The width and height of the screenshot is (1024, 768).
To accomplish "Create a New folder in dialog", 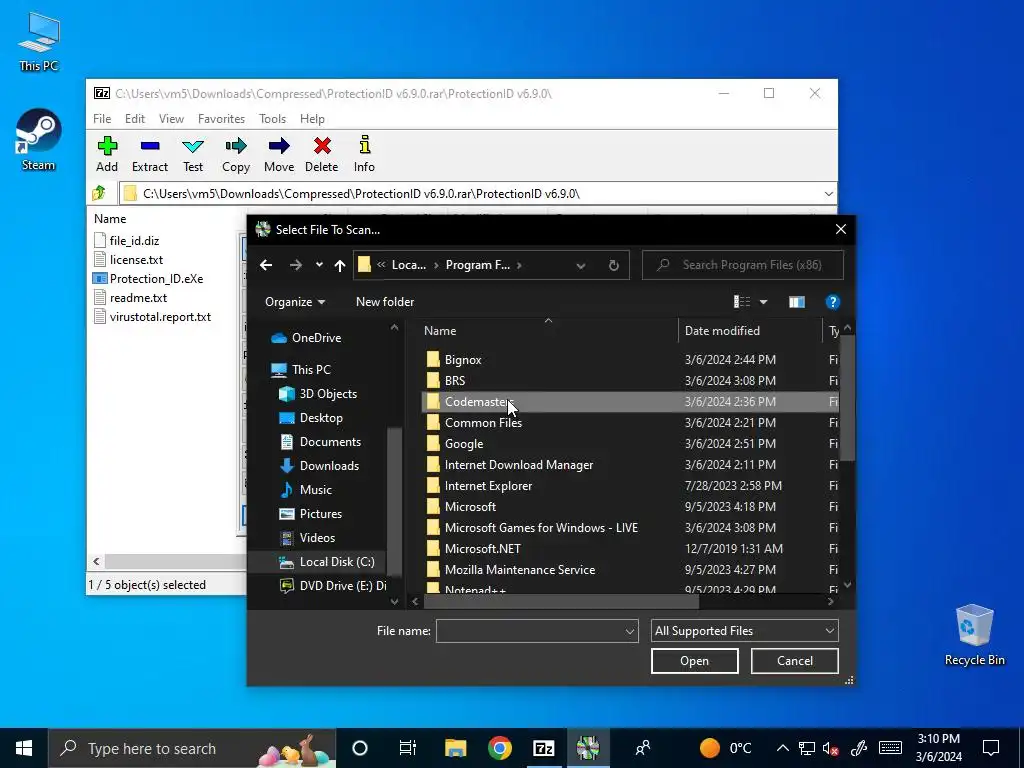I will click(385, 302).
